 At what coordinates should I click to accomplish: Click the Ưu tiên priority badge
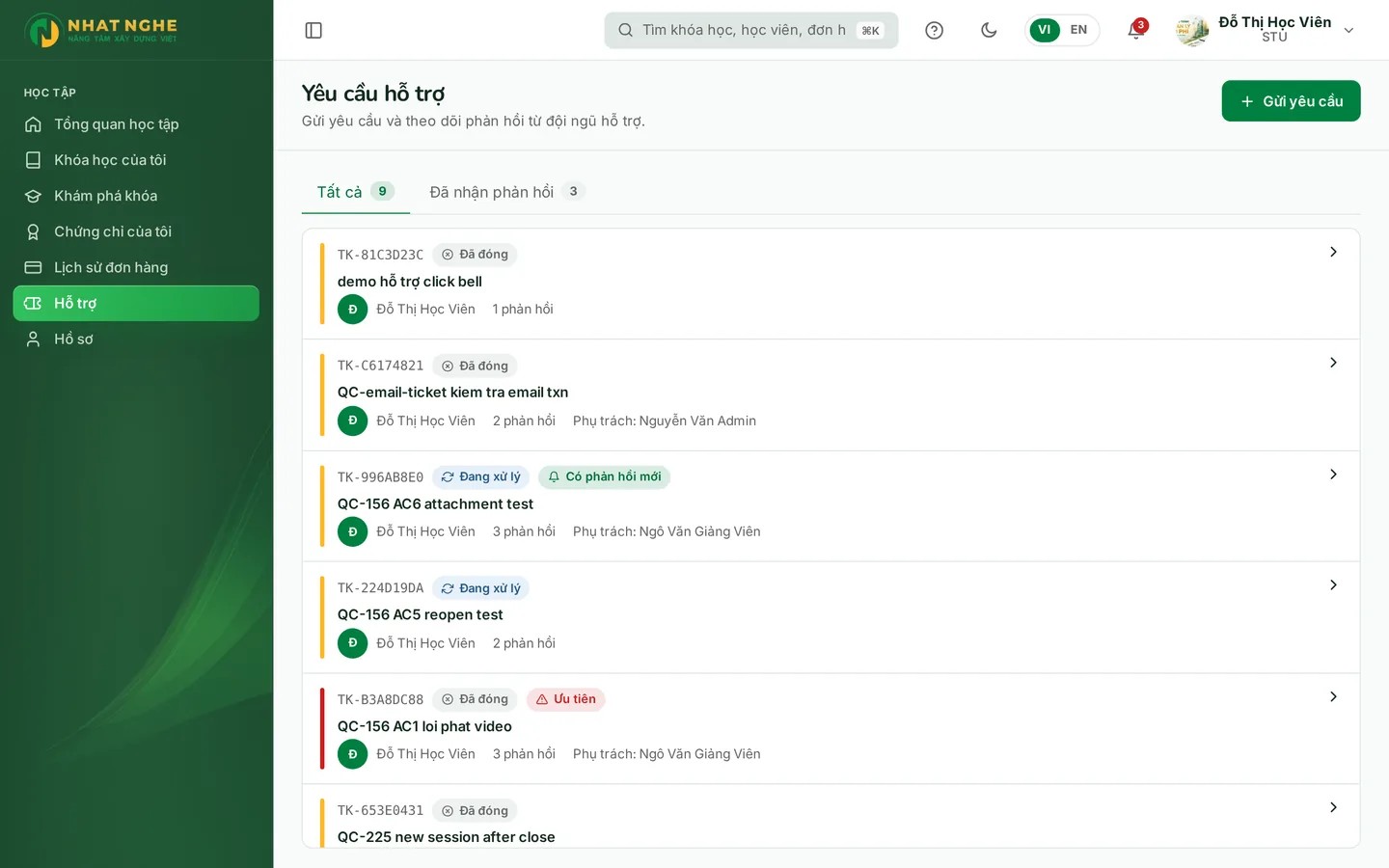coord(565,699)
